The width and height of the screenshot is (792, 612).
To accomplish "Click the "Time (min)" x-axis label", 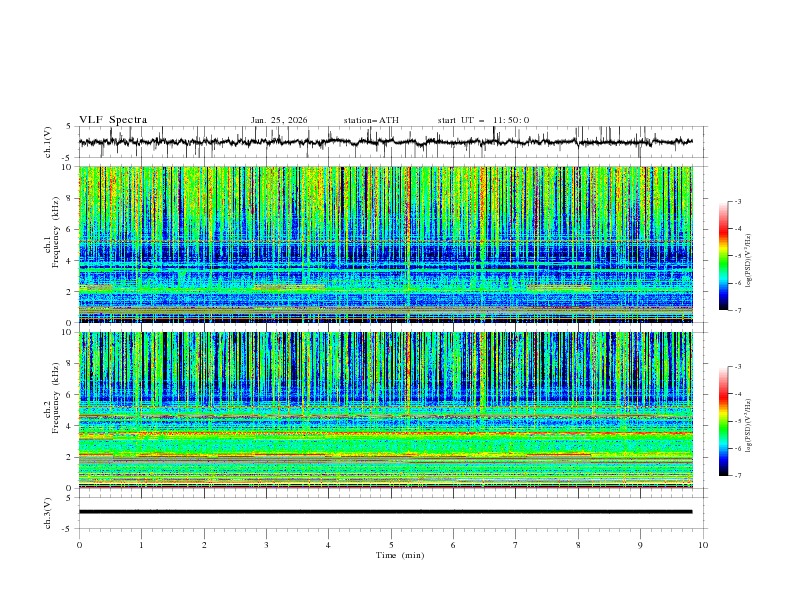I will (400, 555).
